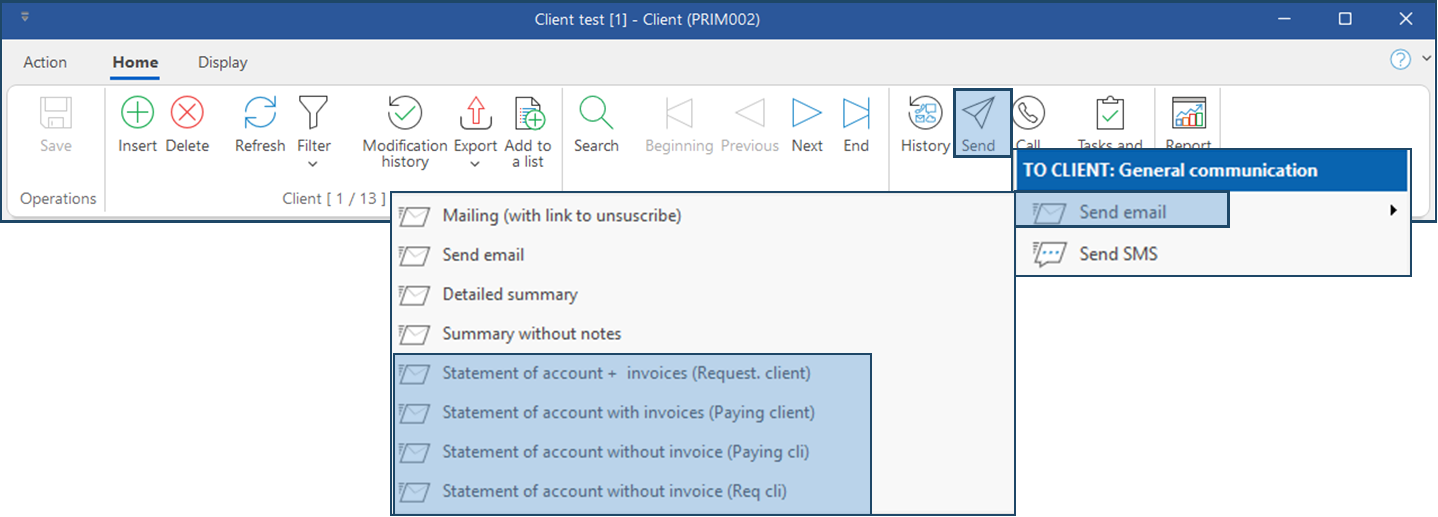
Task: Open the History icon in ribbon
Action: point(925,114)
